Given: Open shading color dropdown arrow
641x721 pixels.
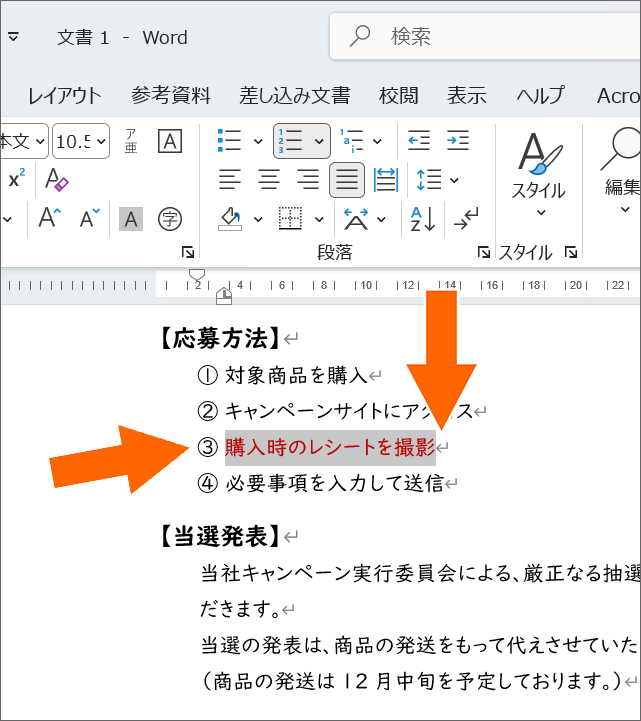Looking at the screenshot, I should (x=258, y=219).
